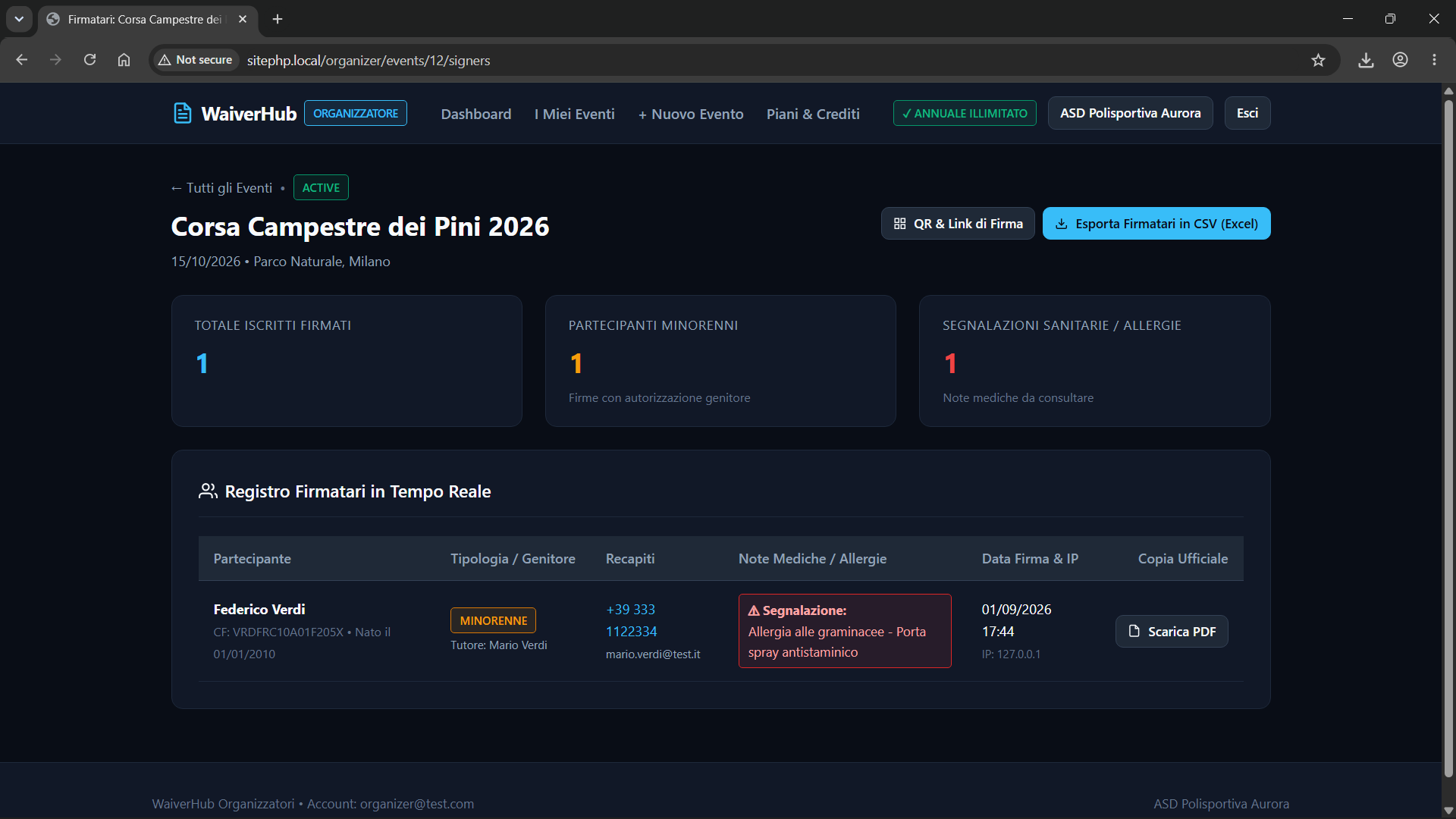Viewport: 1456px width, 819px height.
Task: Click the Registro Firmatari people icon
Action: pos(208,491)
